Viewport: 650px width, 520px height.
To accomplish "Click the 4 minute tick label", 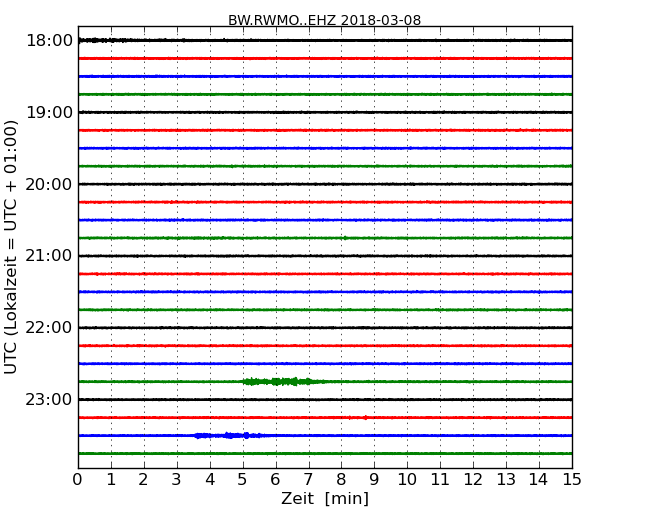I will (x=210, y=479).
